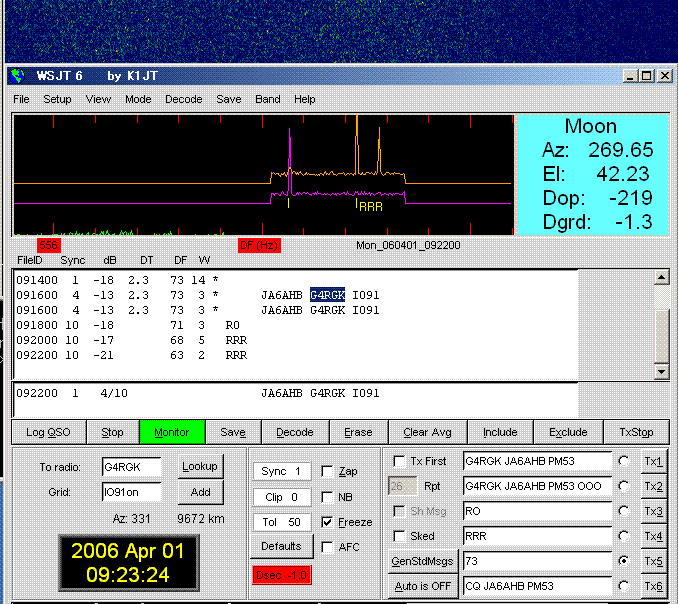Select the Tx3 radio button for RO
This screenshot has height=604, width=678.
[625, 511]
